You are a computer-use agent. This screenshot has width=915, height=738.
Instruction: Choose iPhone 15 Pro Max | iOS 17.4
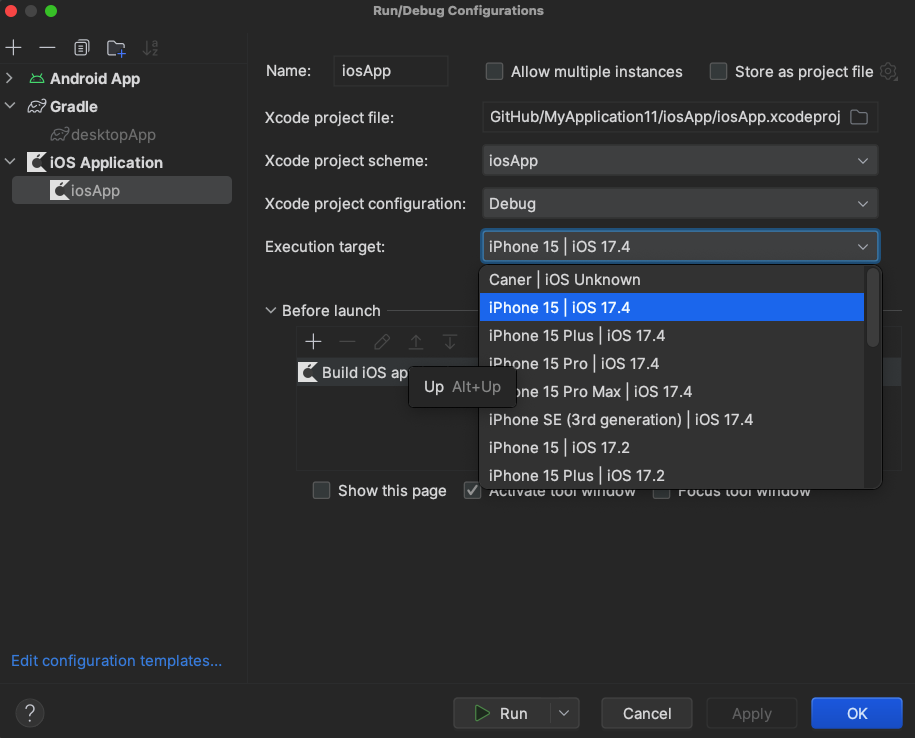click(x=689, y=391)
